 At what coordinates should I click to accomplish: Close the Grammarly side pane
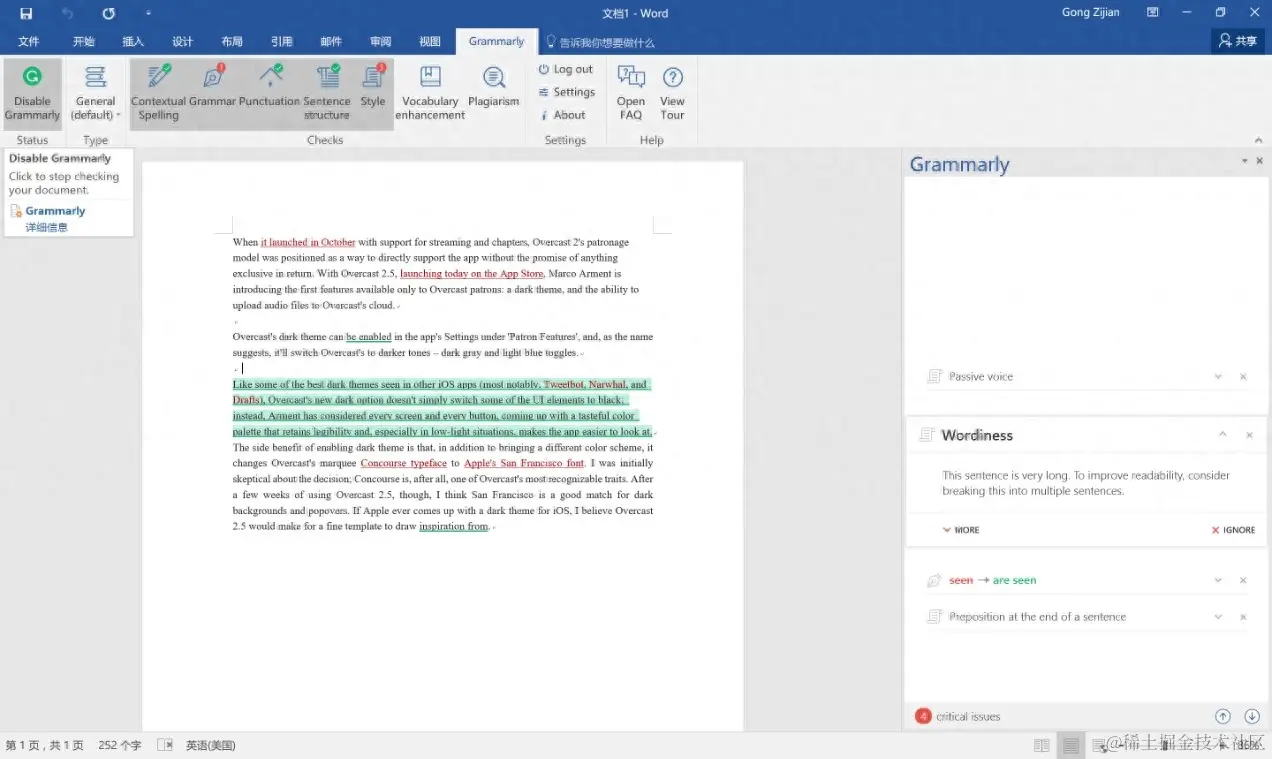tap(1259, 161)
